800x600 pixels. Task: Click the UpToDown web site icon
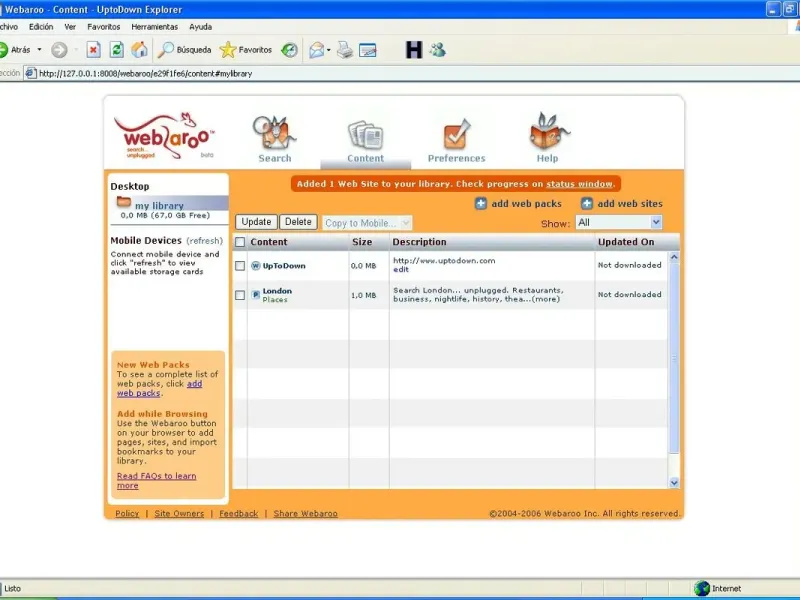256,266
